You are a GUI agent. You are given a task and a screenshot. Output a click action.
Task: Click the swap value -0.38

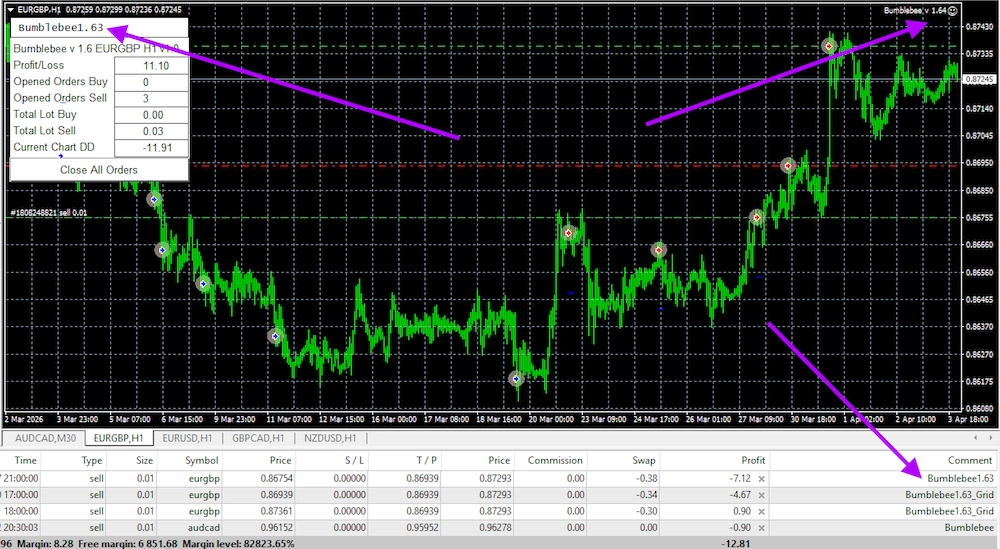point(647,478)
